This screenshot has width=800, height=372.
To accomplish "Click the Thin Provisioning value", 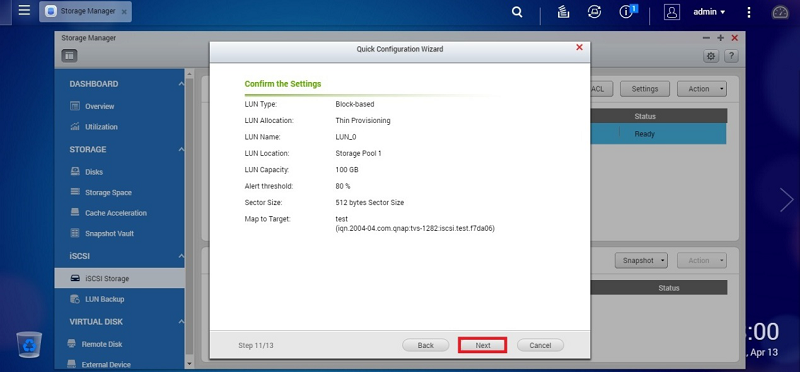I will 363,120.
